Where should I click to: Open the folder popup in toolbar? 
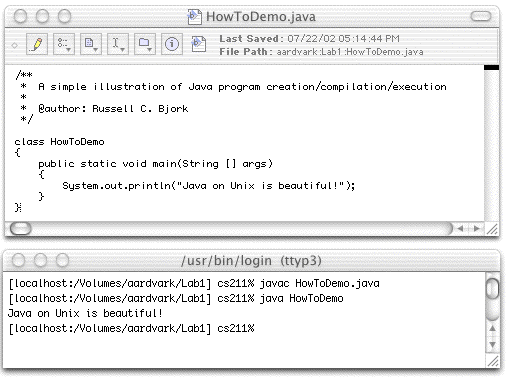pos(145,44)
